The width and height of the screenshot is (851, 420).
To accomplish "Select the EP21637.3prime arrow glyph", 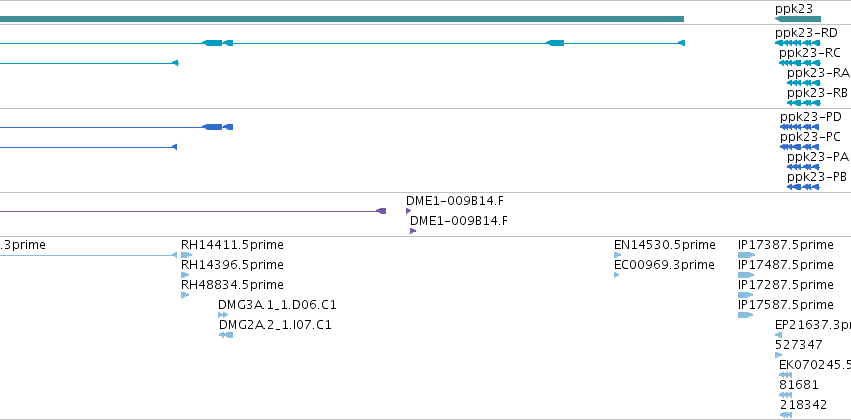I will tap(778, 335).
